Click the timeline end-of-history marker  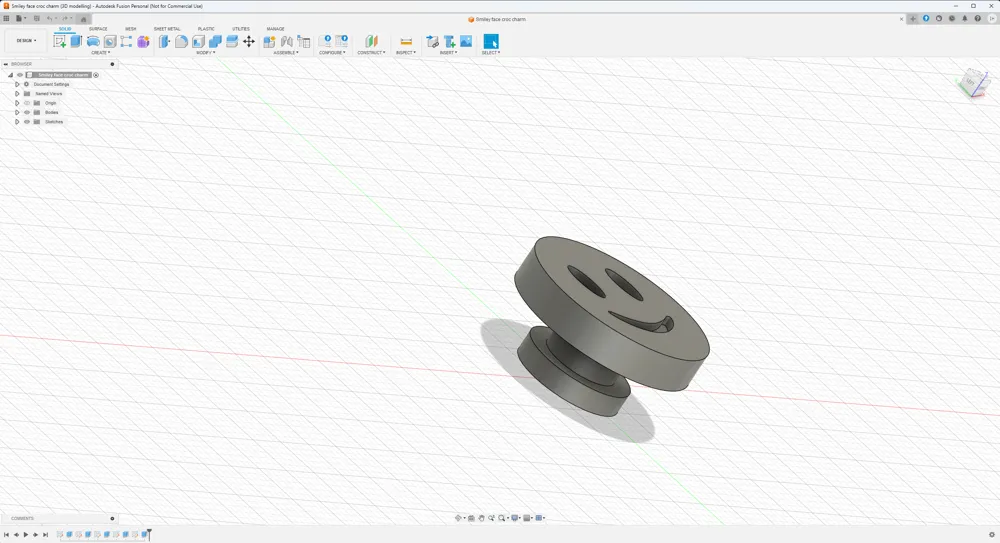(149, 535)
